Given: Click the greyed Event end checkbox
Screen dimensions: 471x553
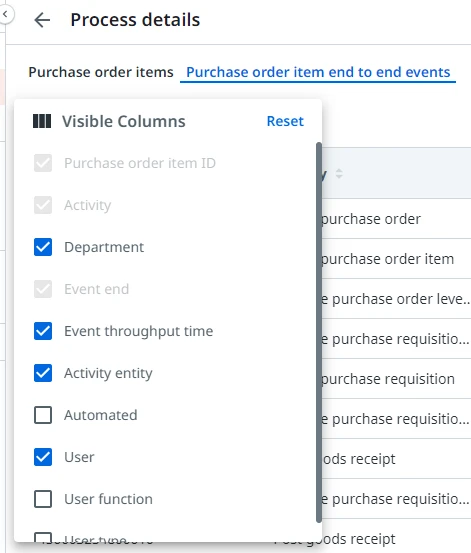Looking at the screenshot, I should [x=43, y=289].
